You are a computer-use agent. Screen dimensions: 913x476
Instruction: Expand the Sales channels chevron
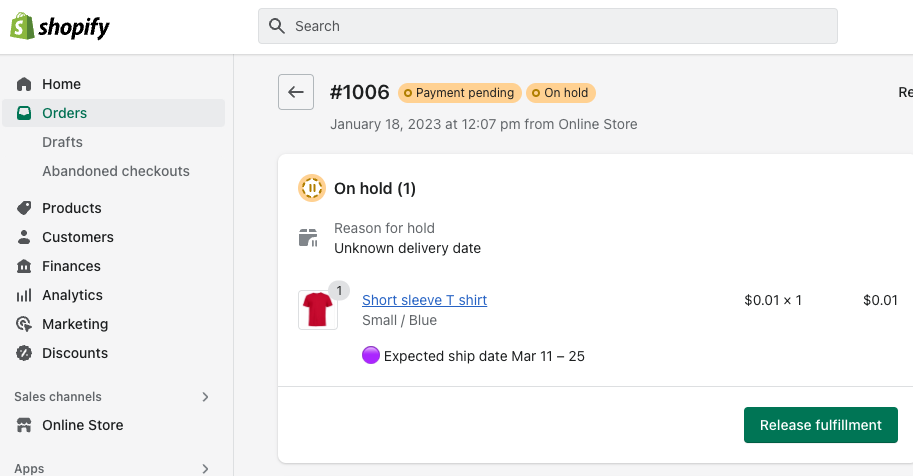[x=205, y=397]
